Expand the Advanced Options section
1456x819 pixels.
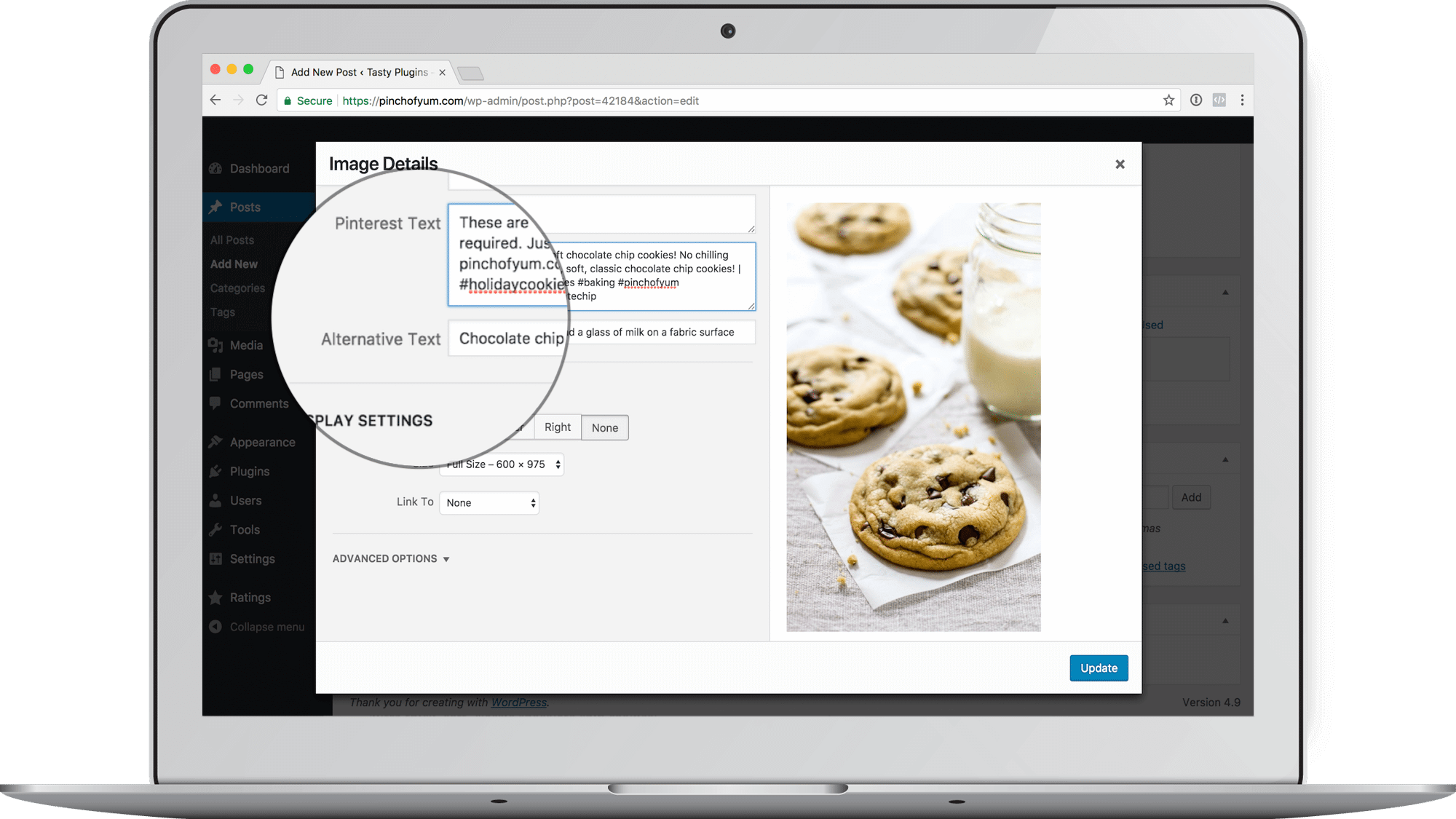(390, 558)
